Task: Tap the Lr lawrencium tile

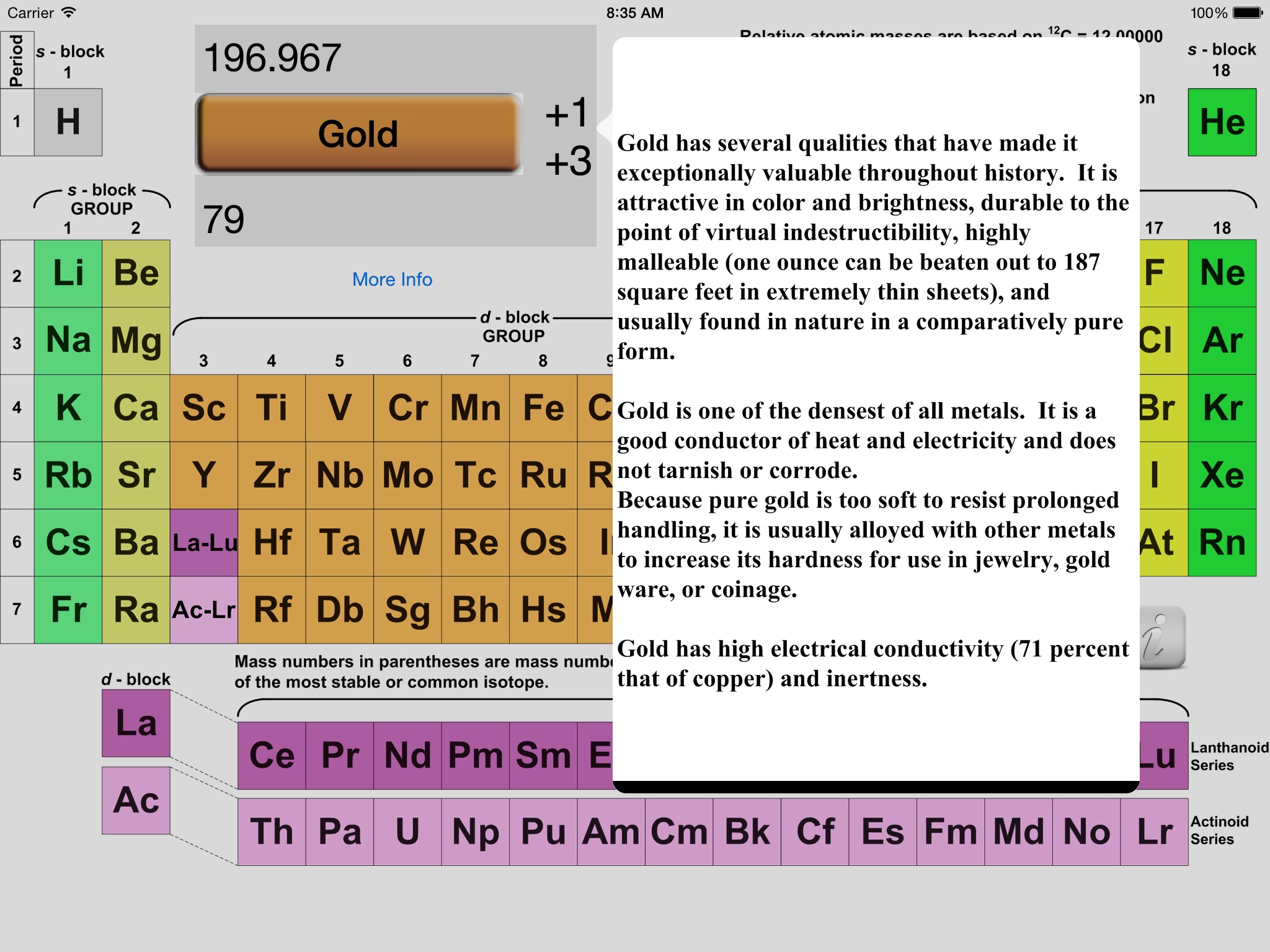Action: (x=1155, y=832)
